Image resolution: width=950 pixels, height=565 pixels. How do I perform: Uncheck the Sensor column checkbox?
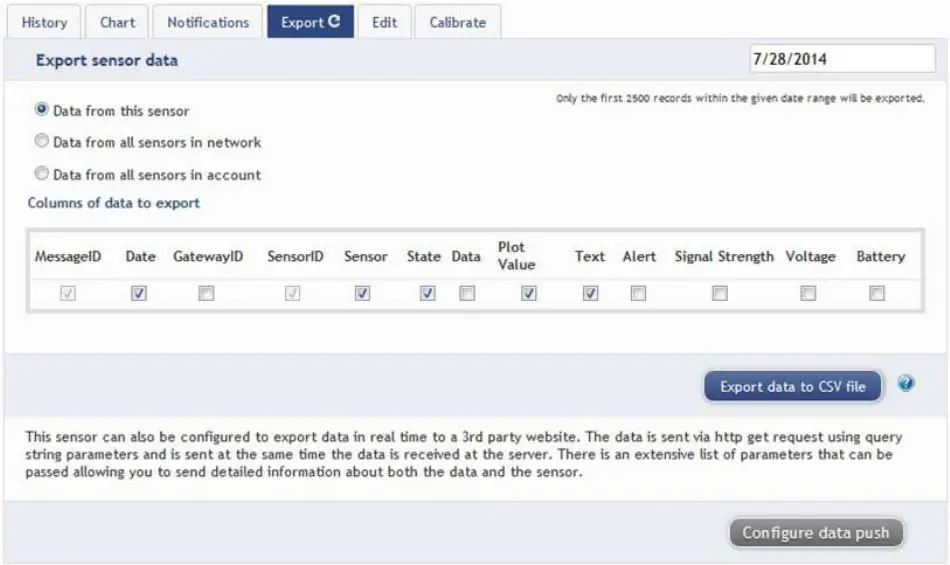click(x=362, y=294)
